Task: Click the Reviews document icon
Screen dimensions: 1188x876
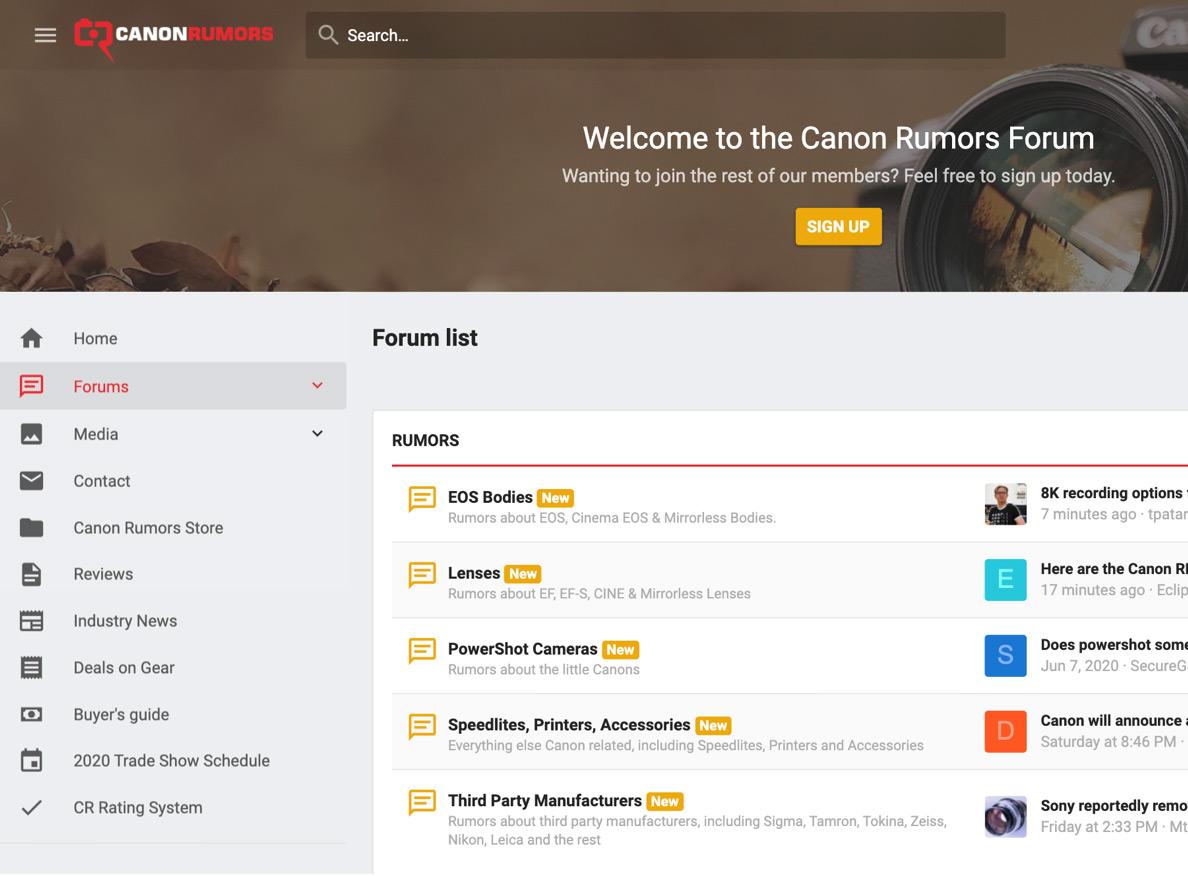Action: [32, 574]
